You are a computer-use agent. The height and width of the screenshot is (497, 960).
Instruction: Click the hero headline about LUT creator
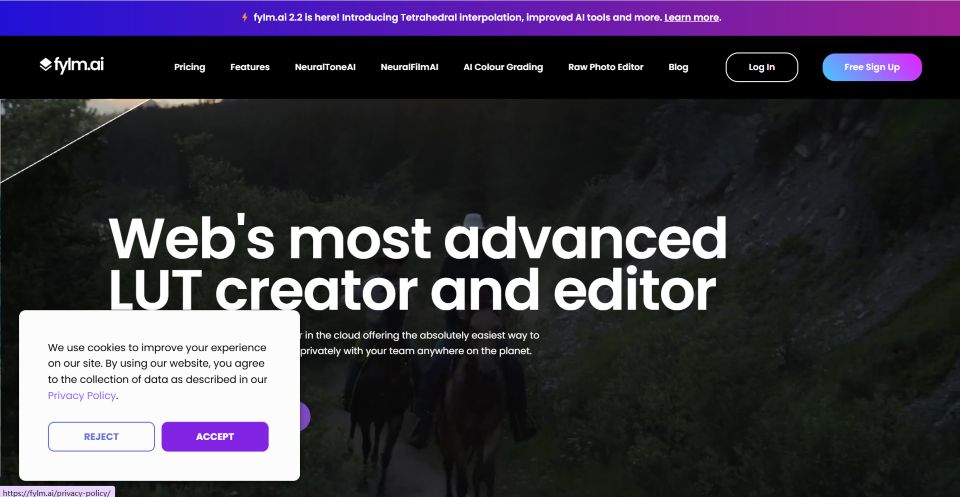click(418, 263)
